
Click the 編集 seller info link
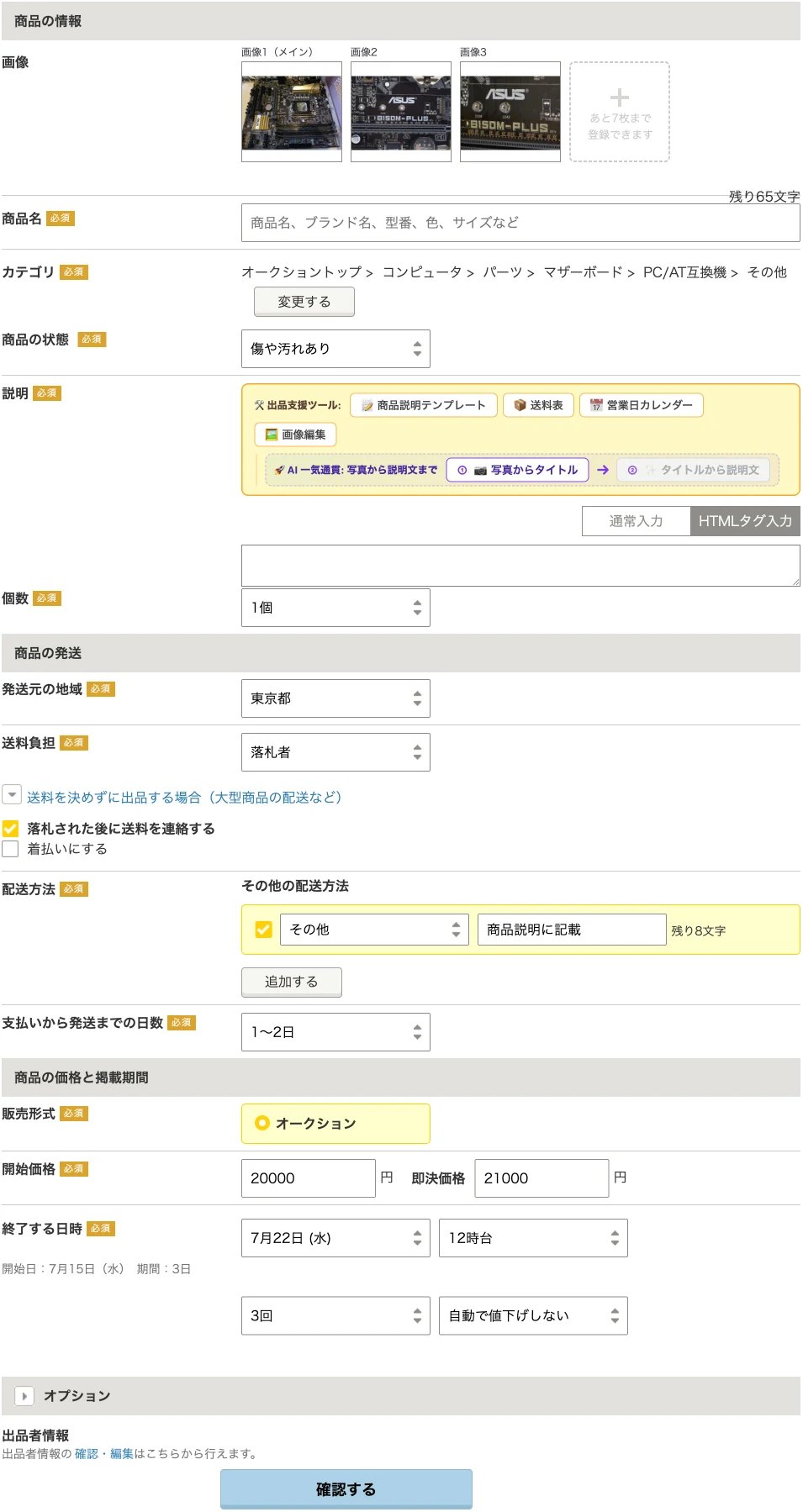point(122,1453)
